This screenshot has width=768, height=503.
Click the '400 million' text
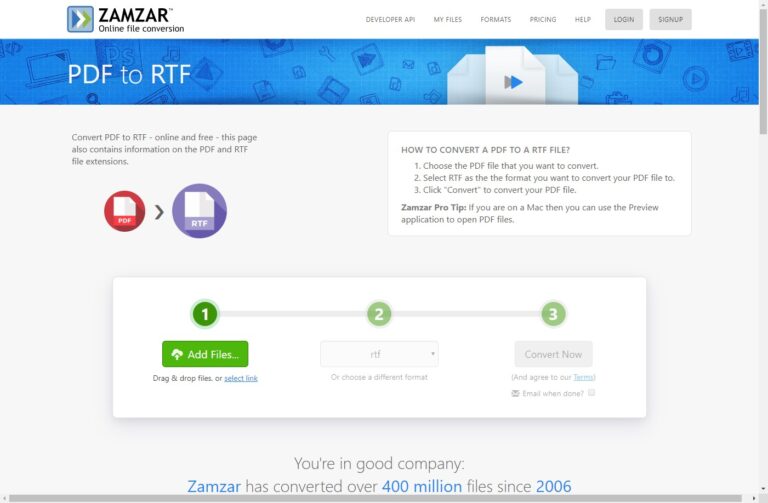click(422, 486)
